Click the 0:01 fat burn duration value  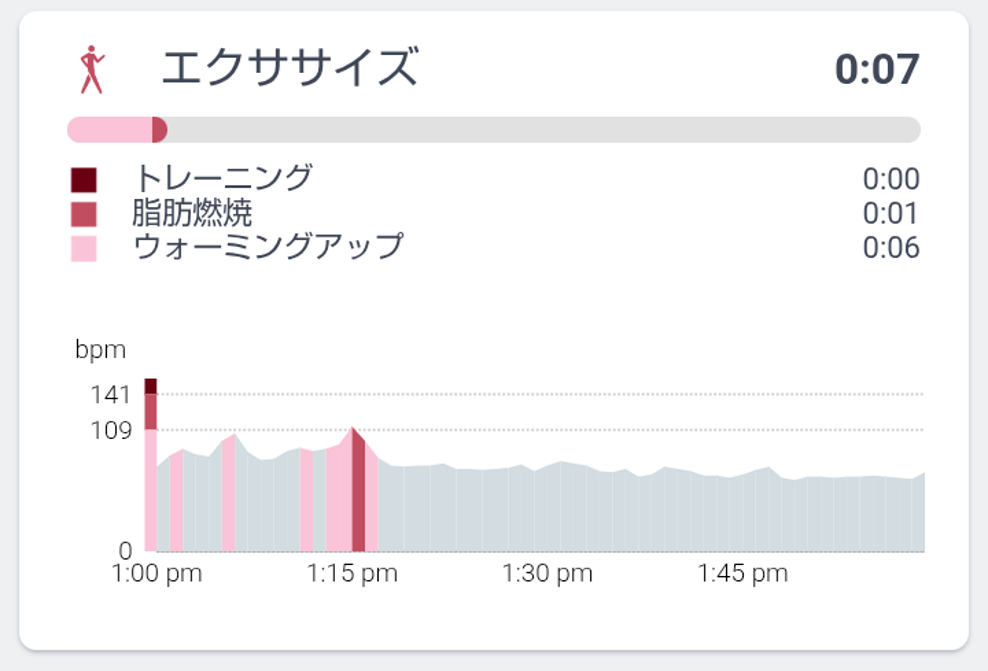(x=891, y=214)
